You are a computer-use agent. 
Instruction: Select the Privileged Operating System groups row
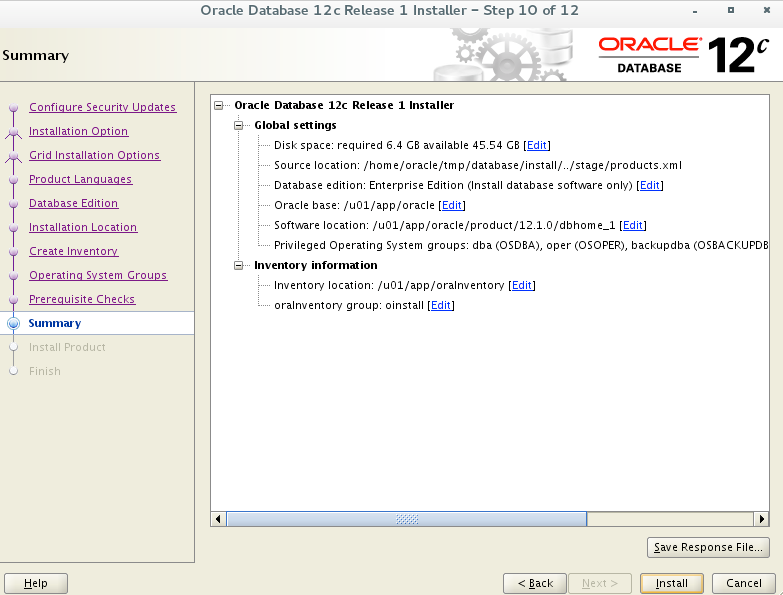click(521, 245)
